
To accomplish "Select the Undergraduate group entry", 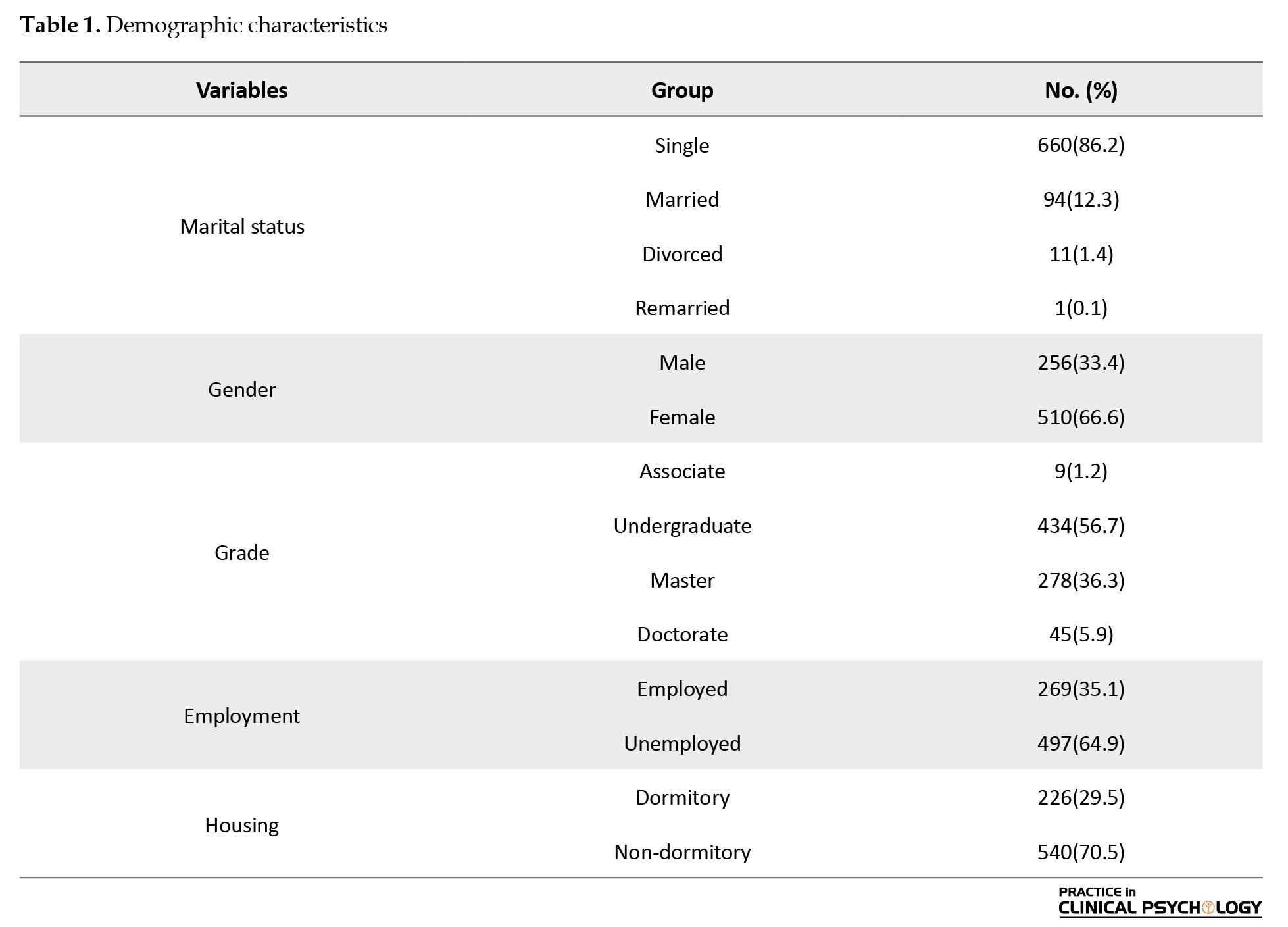I will [x=681, y=526].
